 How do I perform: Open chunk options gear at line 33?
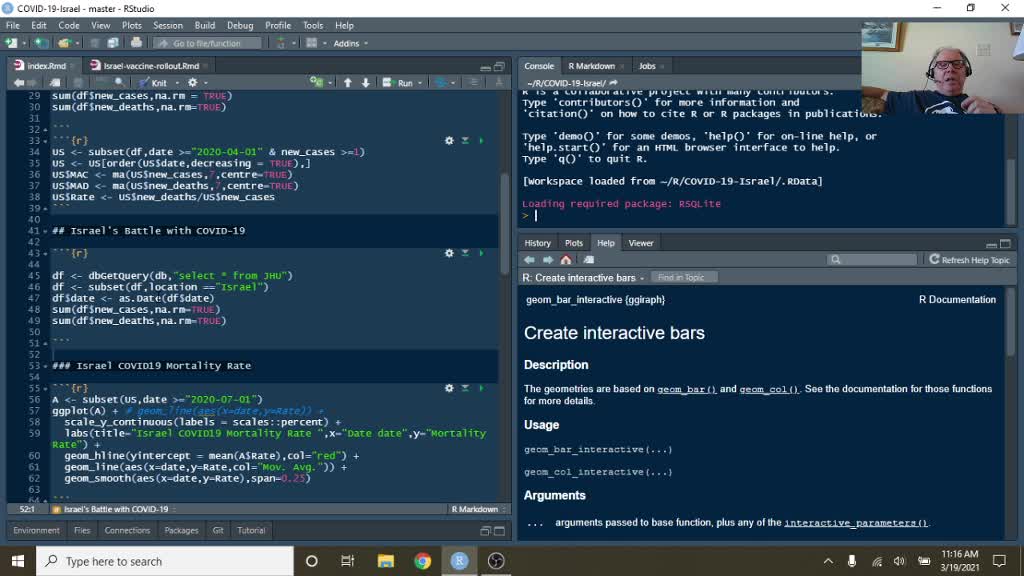tap(449, 140)
